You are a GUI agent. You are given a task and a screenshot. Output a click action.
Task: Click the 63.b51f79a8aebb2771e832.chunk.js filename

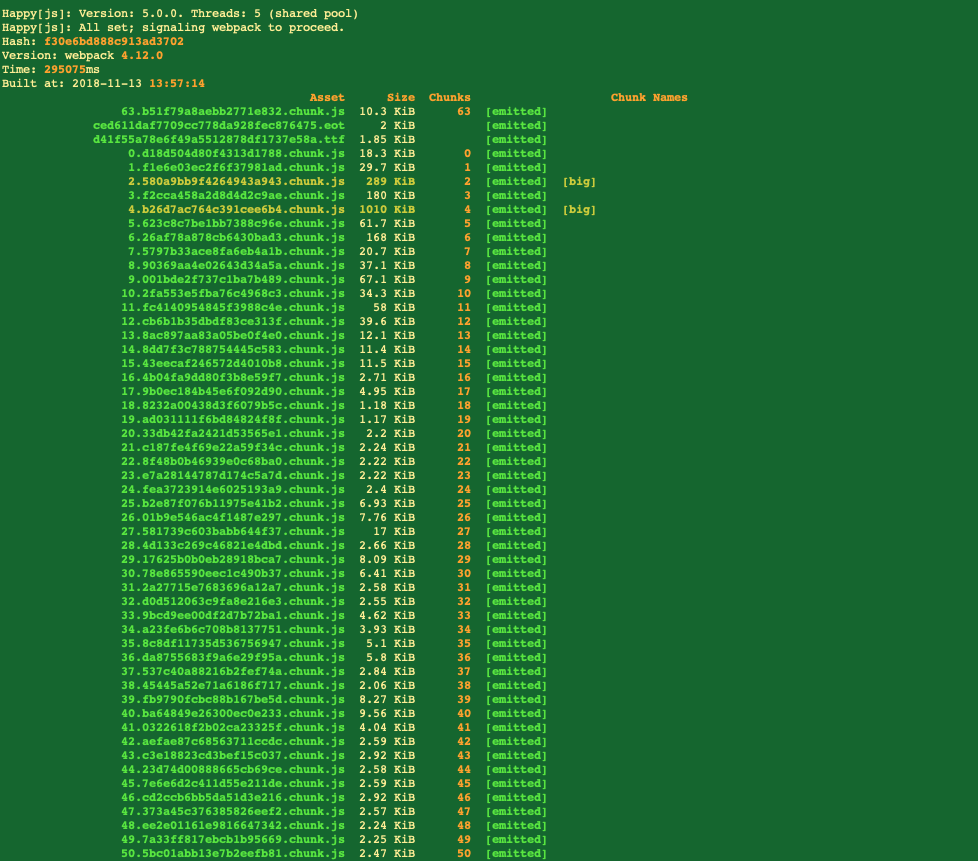coord(232,112)
